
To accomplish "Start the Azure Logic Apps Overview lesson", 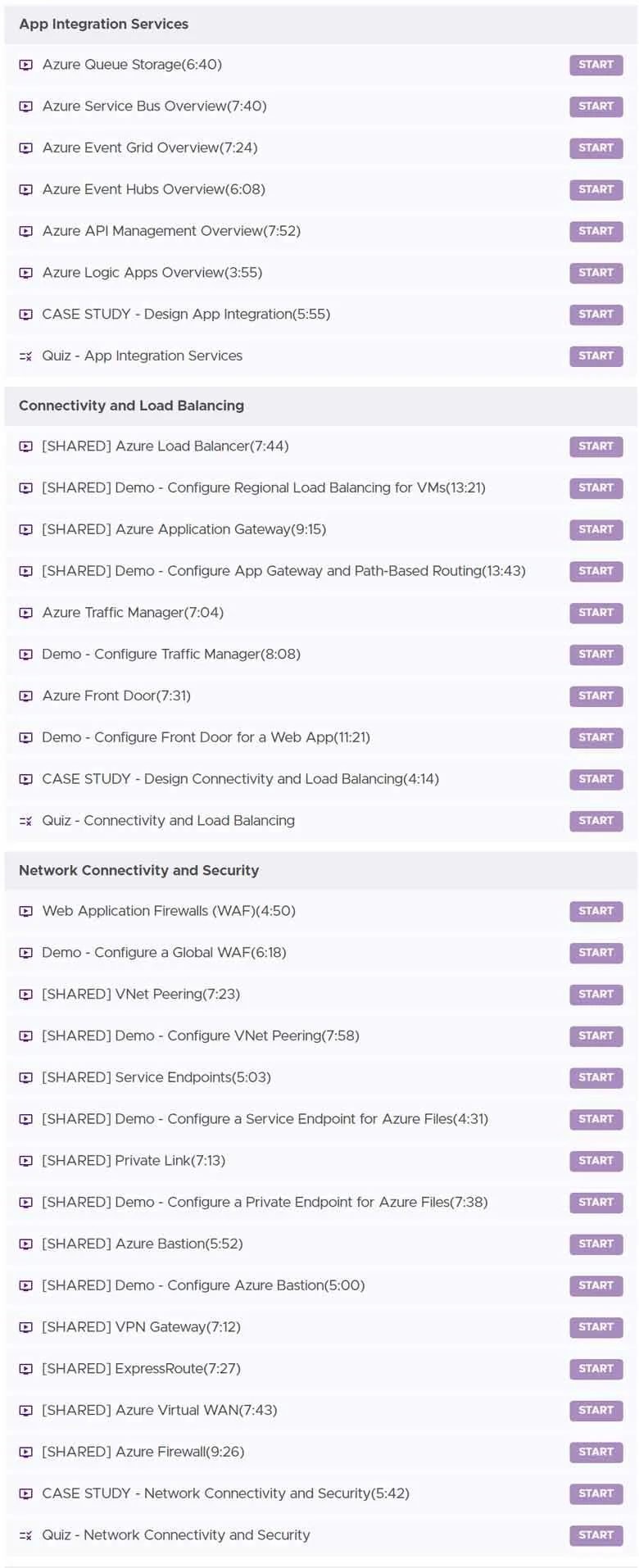I will [596, 273].
